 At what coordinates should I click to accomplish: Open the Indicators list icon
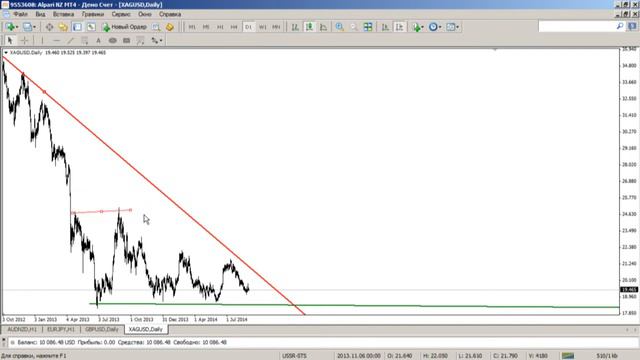(x=416, y=27)
